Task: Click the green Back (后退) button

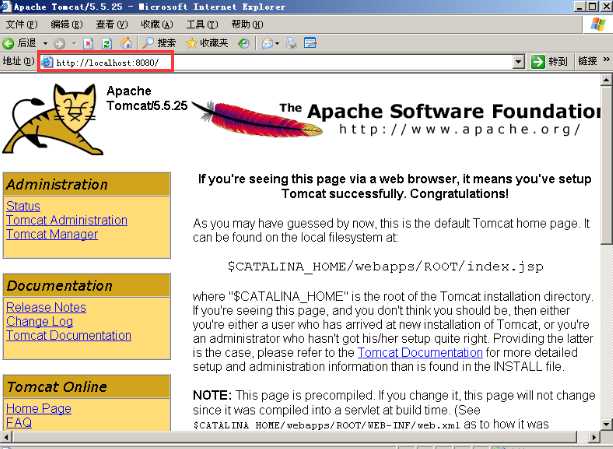Action: pos(20,43)
